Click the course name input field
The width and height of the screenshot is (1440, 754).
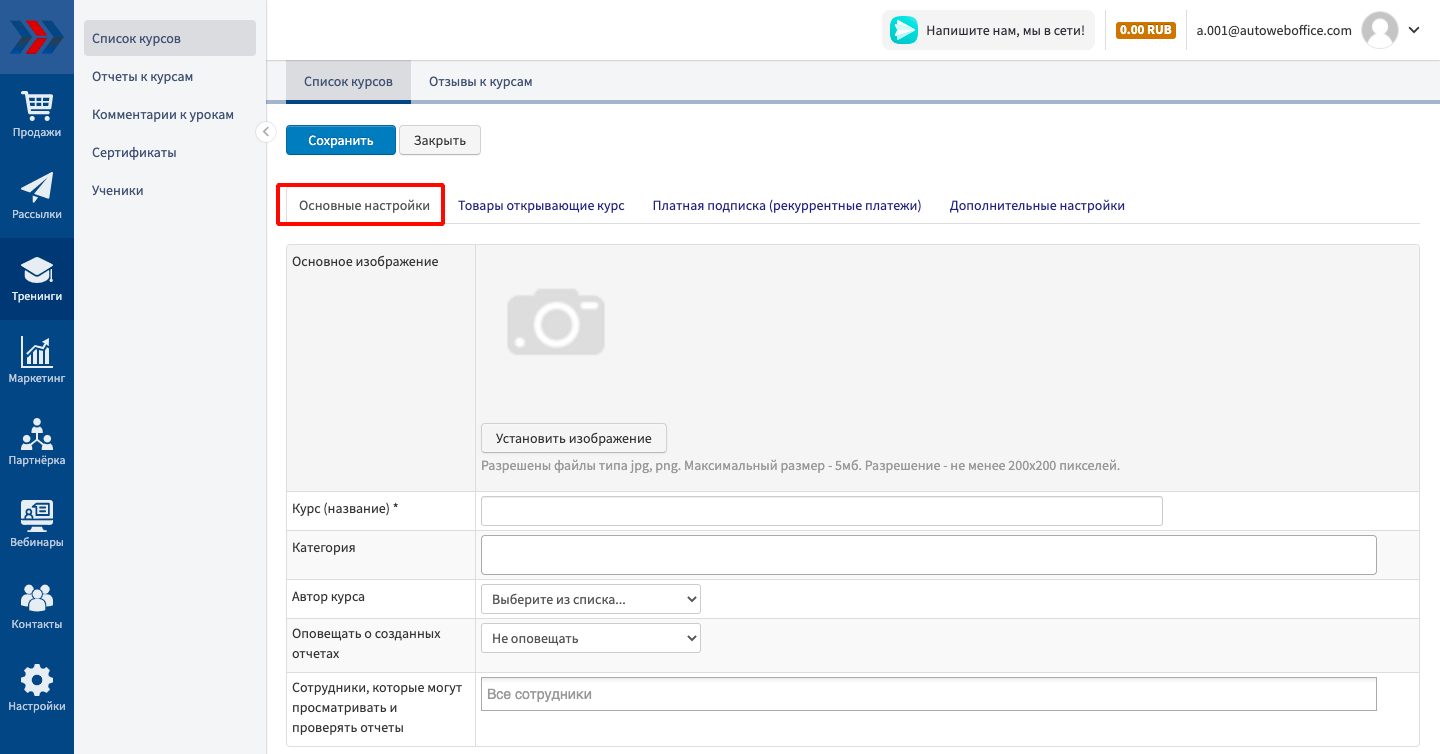coord(821,511)
